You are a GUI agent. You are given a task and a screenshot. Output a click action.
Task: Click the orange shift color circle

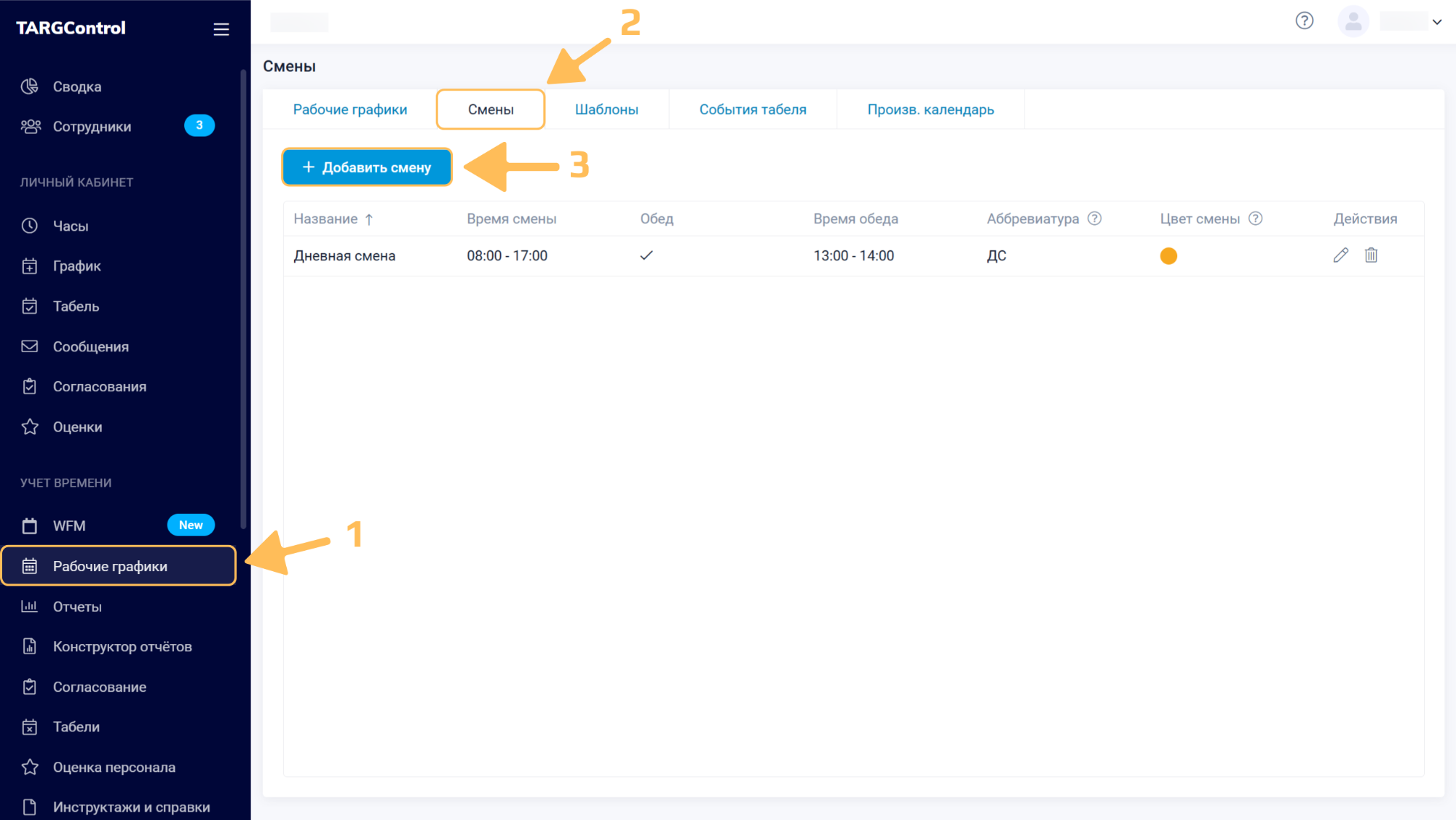tap(1168, 256)
